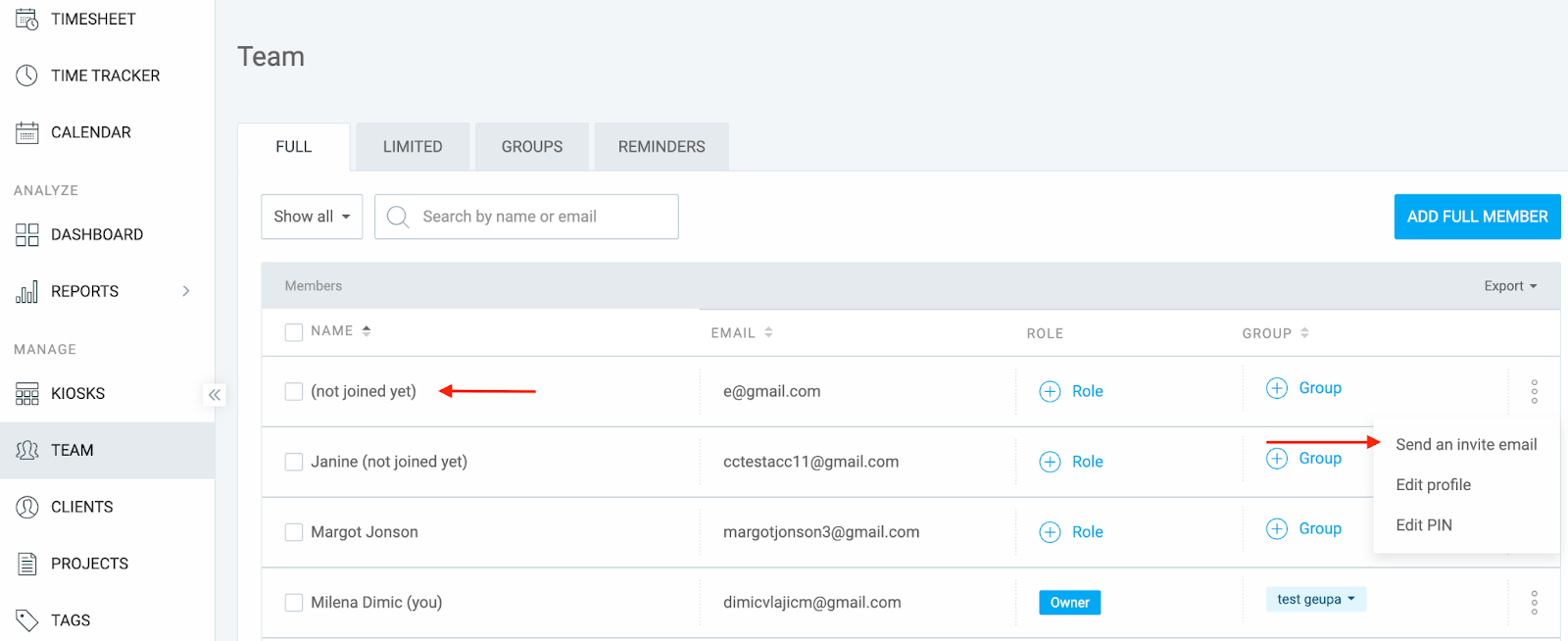
Task: Click plus Group icon for Margot Jonson
Action: pyautogui.click(x=1277, y=529)
